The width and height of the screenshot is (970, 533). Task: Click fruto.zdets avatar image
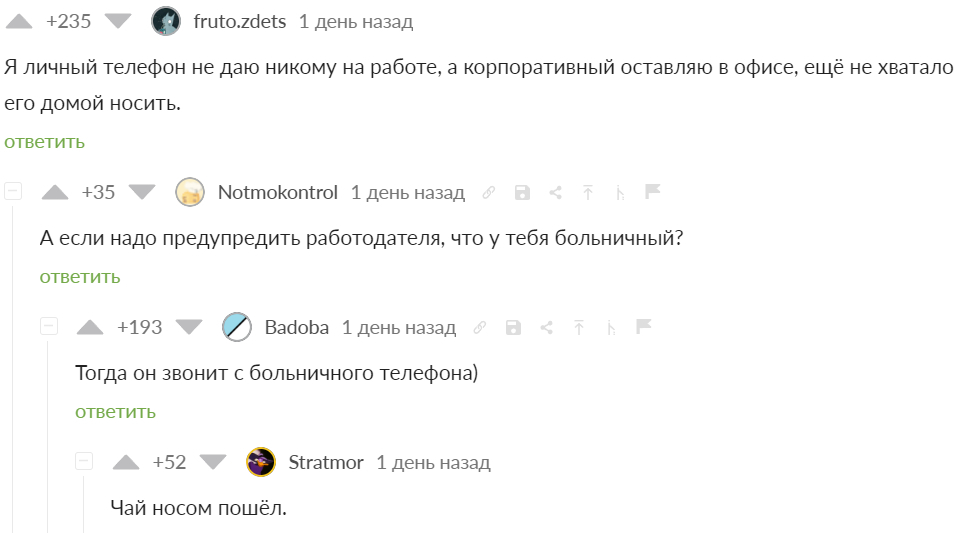coord(165,21)
